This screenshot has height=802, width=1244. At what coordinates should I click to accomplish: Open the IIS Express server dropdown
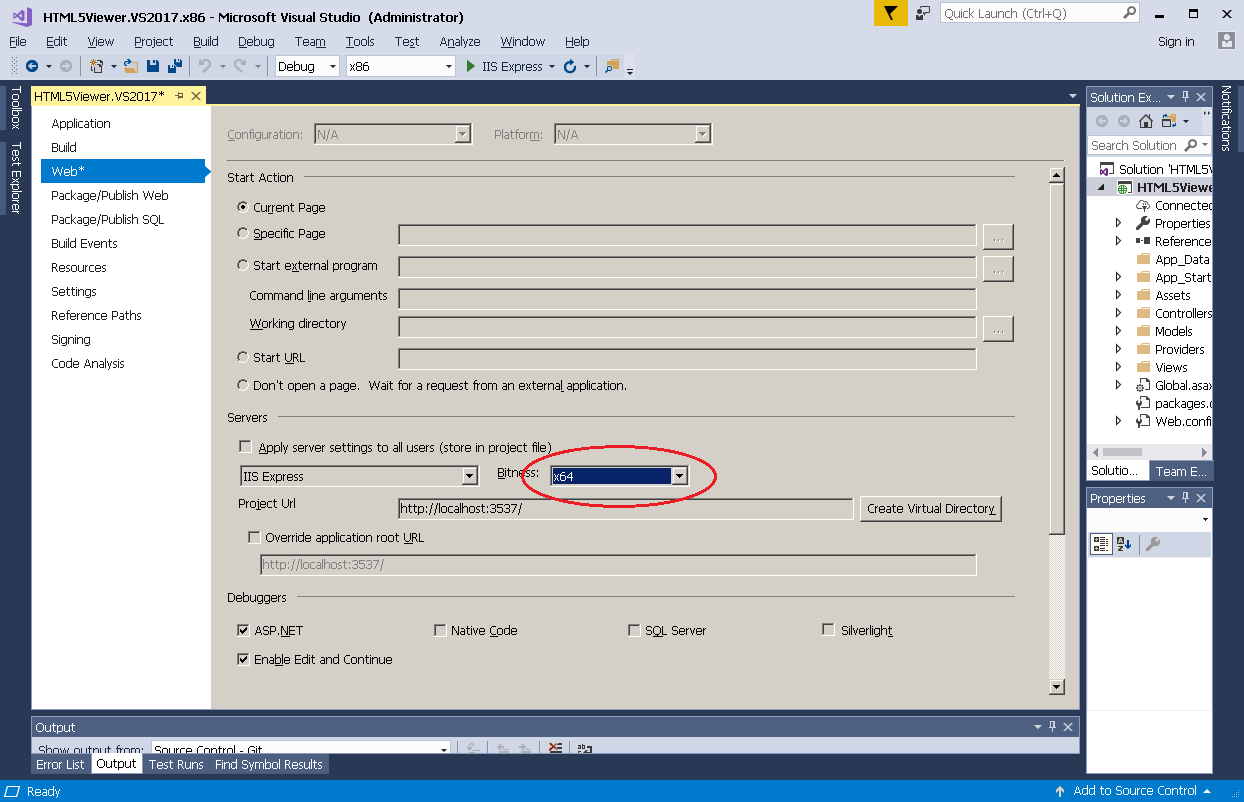coord(469,476)
